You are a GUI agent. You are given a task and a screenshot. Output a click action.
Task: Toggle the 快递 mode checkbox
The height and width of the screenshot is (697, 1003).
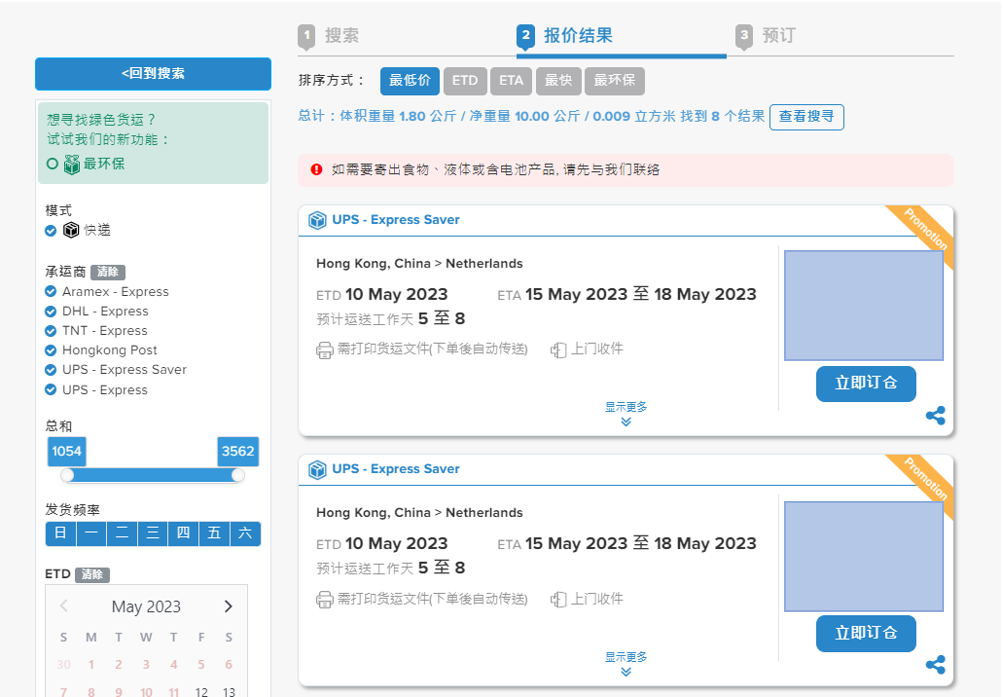51,231
